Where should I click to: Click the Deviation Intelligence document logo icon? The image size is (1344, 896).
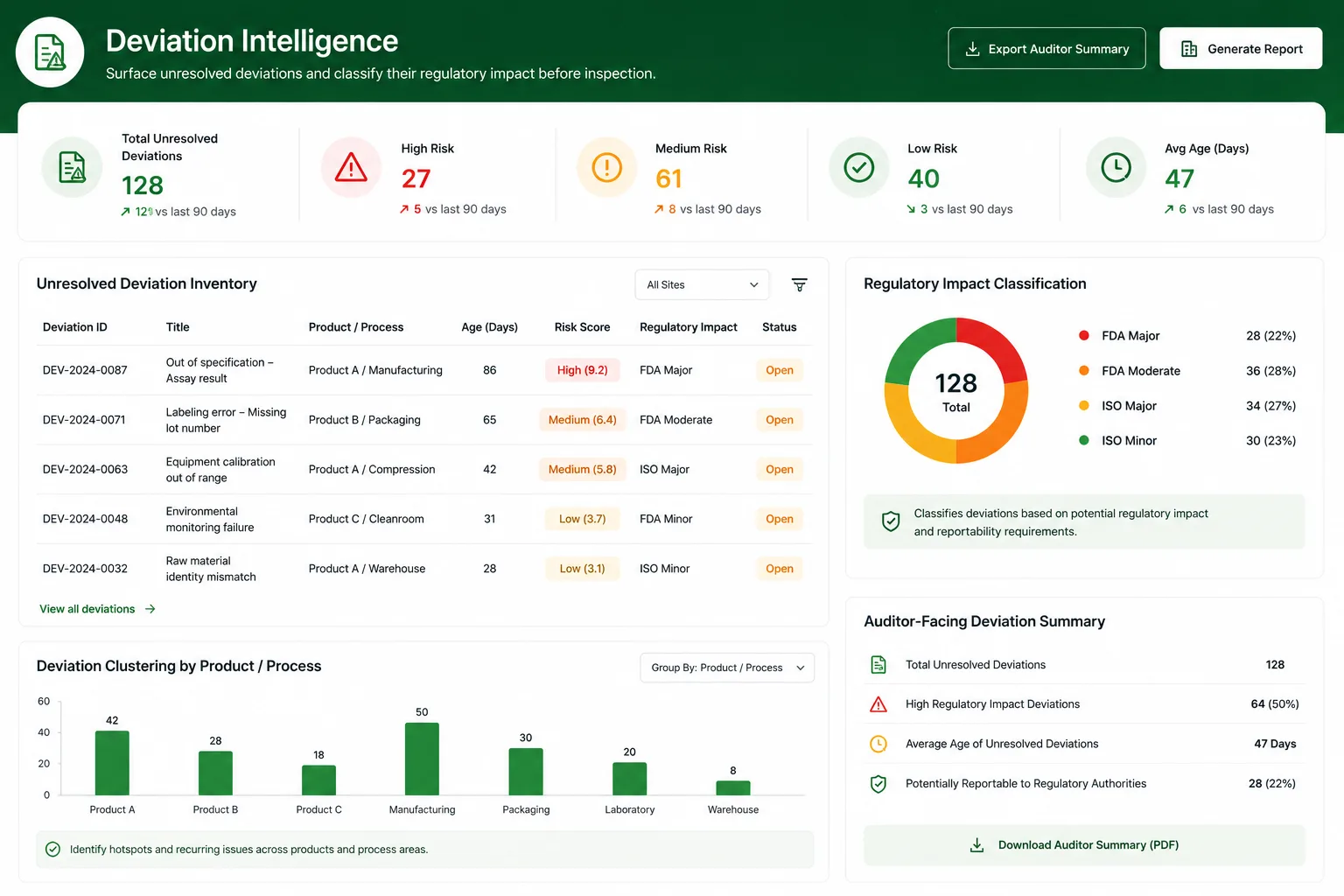pos(50,52)
